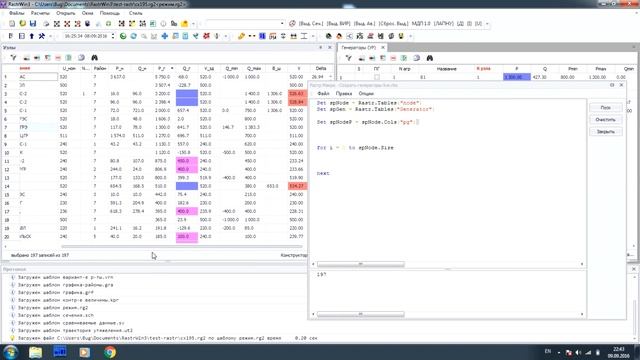Click the spreadsheet table icon in top toolbar

153,24
